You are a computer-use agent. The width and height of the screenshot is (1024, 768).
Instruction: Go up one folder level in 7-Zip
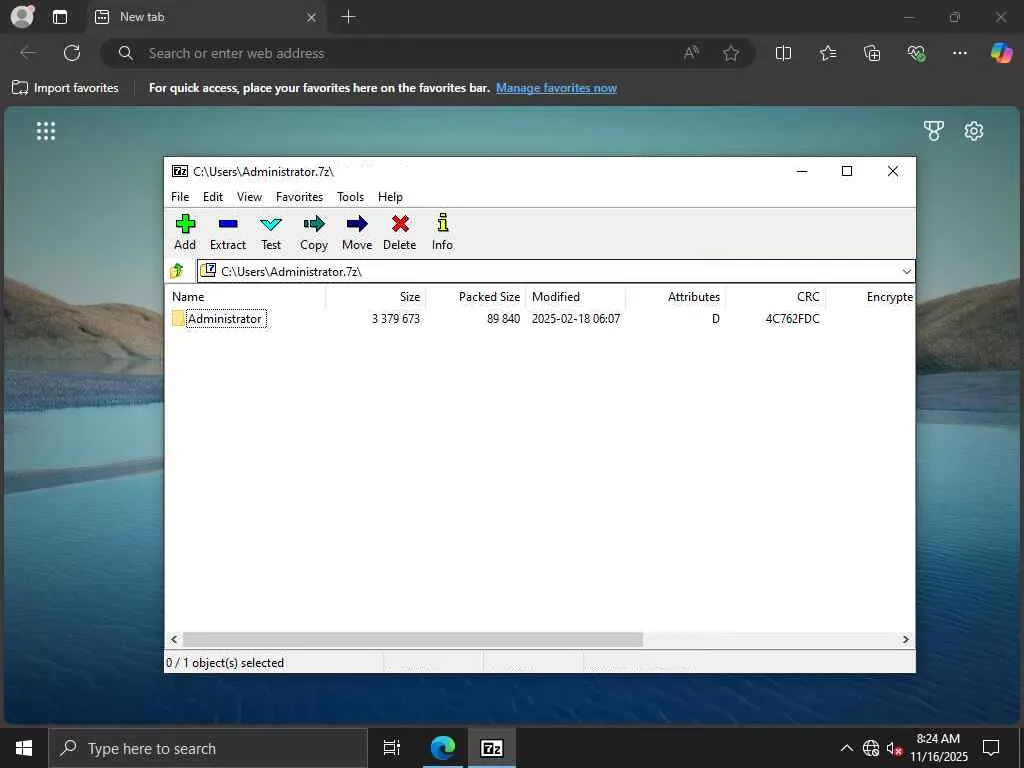177,270
